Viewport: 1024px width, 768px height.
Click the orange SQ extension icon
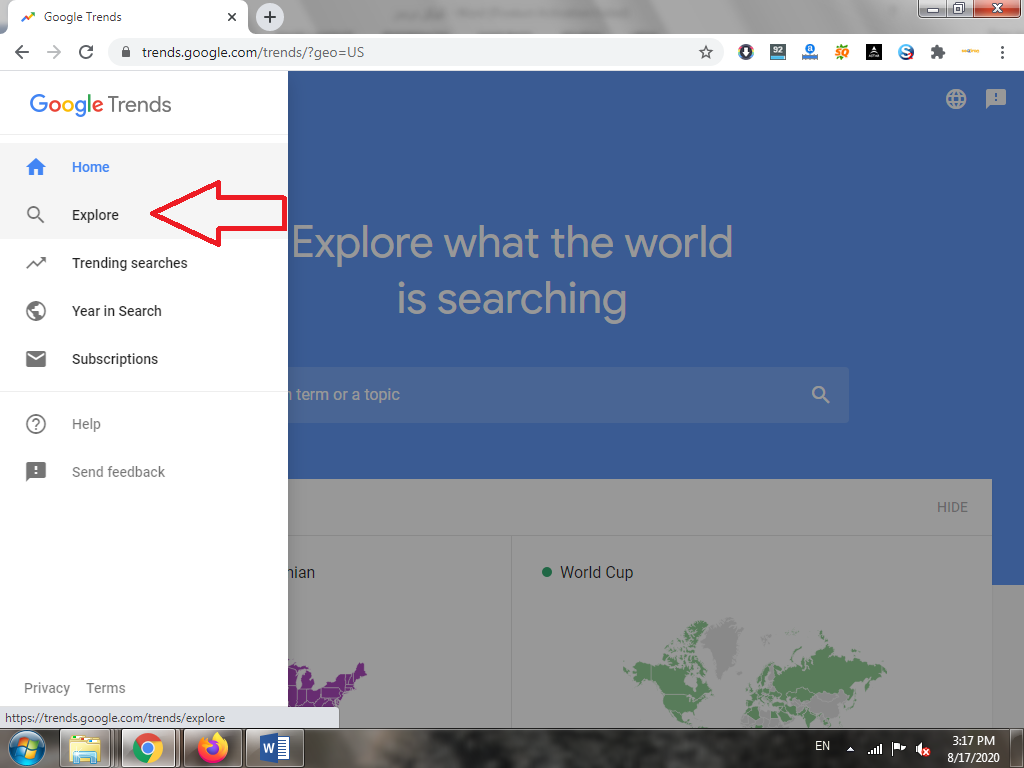coord(842,52)
